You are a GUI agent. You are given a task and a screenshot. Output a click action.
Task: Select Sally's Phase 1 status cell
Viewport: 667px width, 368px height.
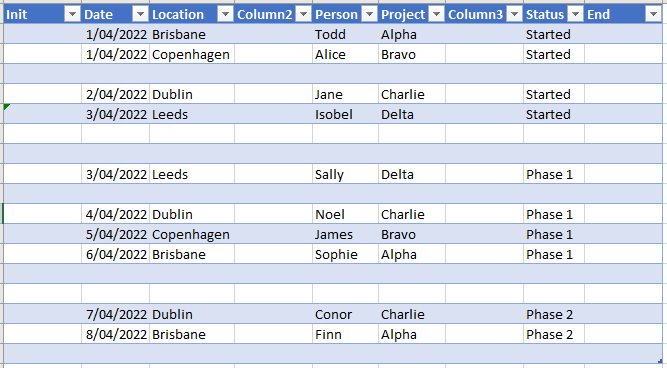coord(554,174)
